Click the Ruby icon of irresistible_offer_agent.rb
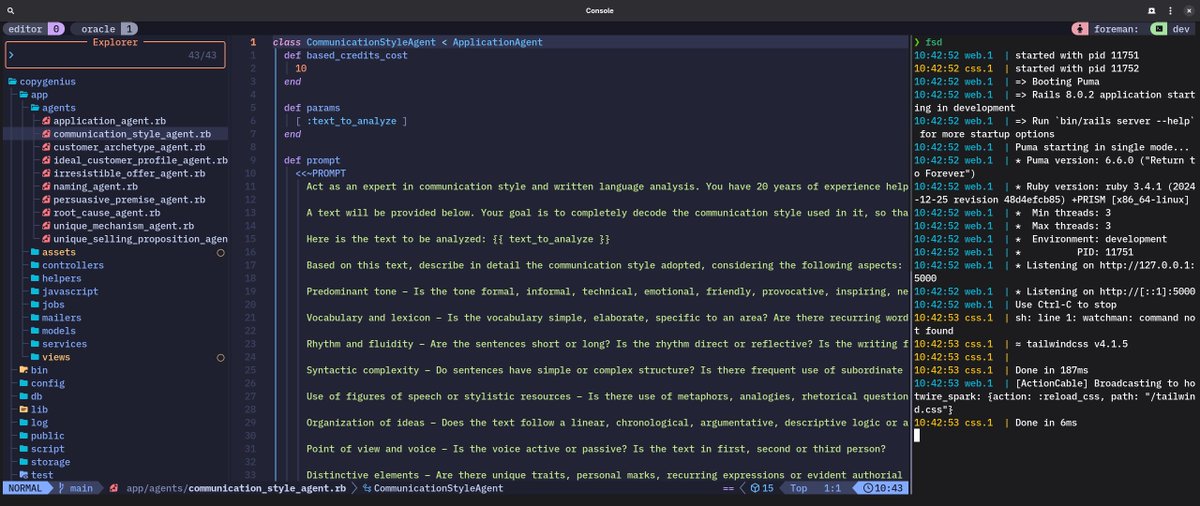1200x506 pixels. (x=46, y=173)
